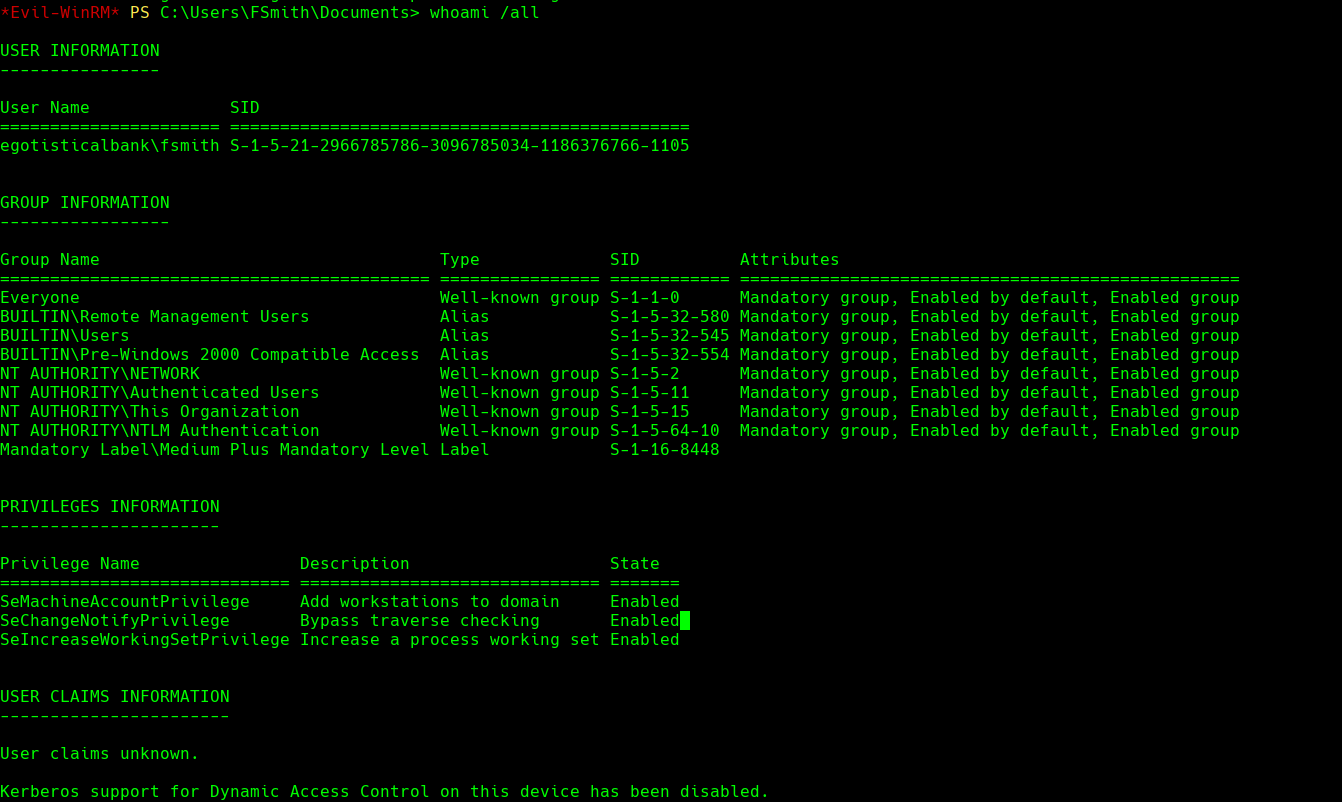Click Enabled state for SeMachineAccountPrivilege
Viewport: 1342px width, 802px height.
point(645,601)
